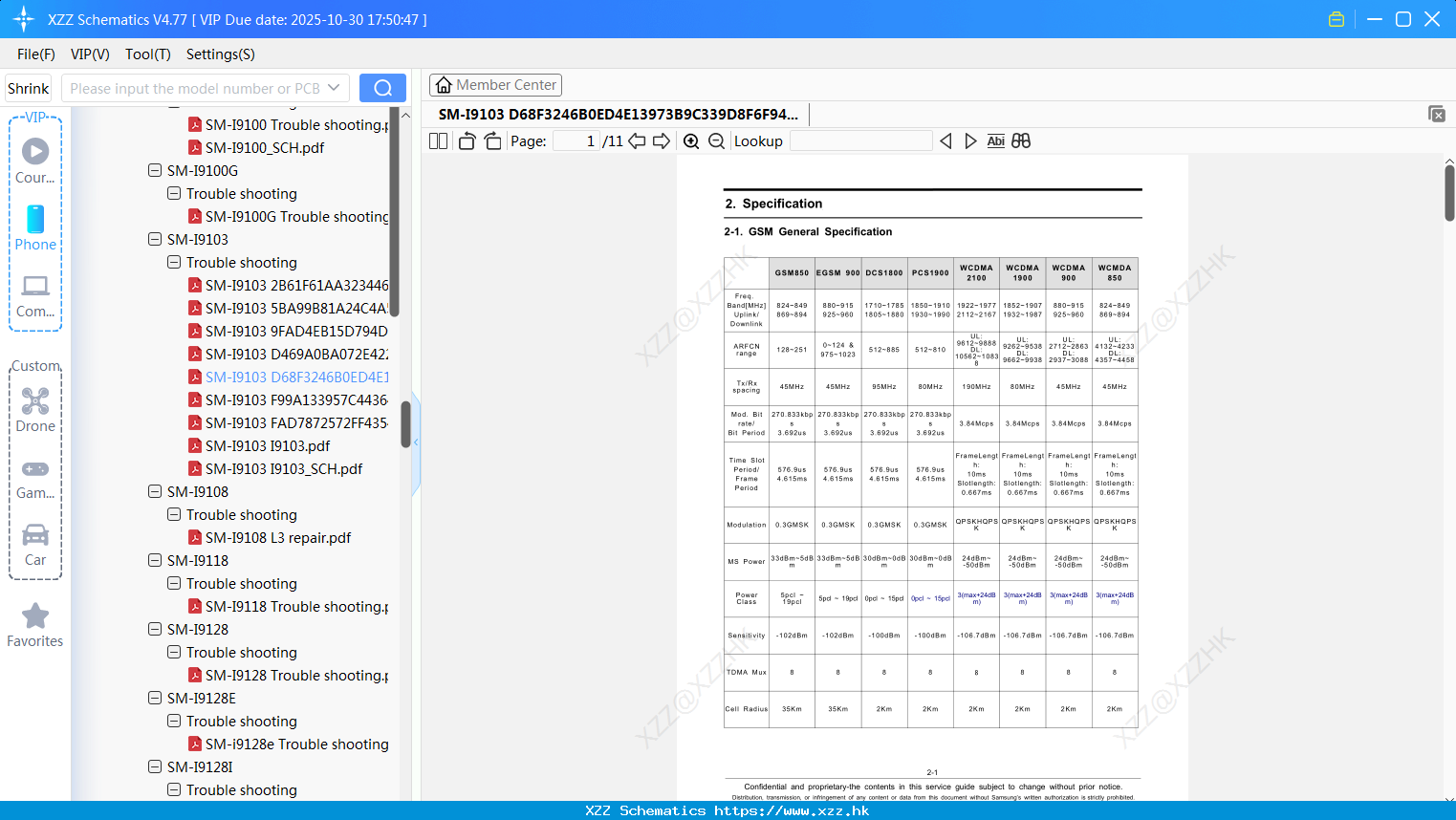The width and height of the screenshot is (1456, 820).
Task: Click the XZZ app logo icon
Action: (x=24, y=19)
